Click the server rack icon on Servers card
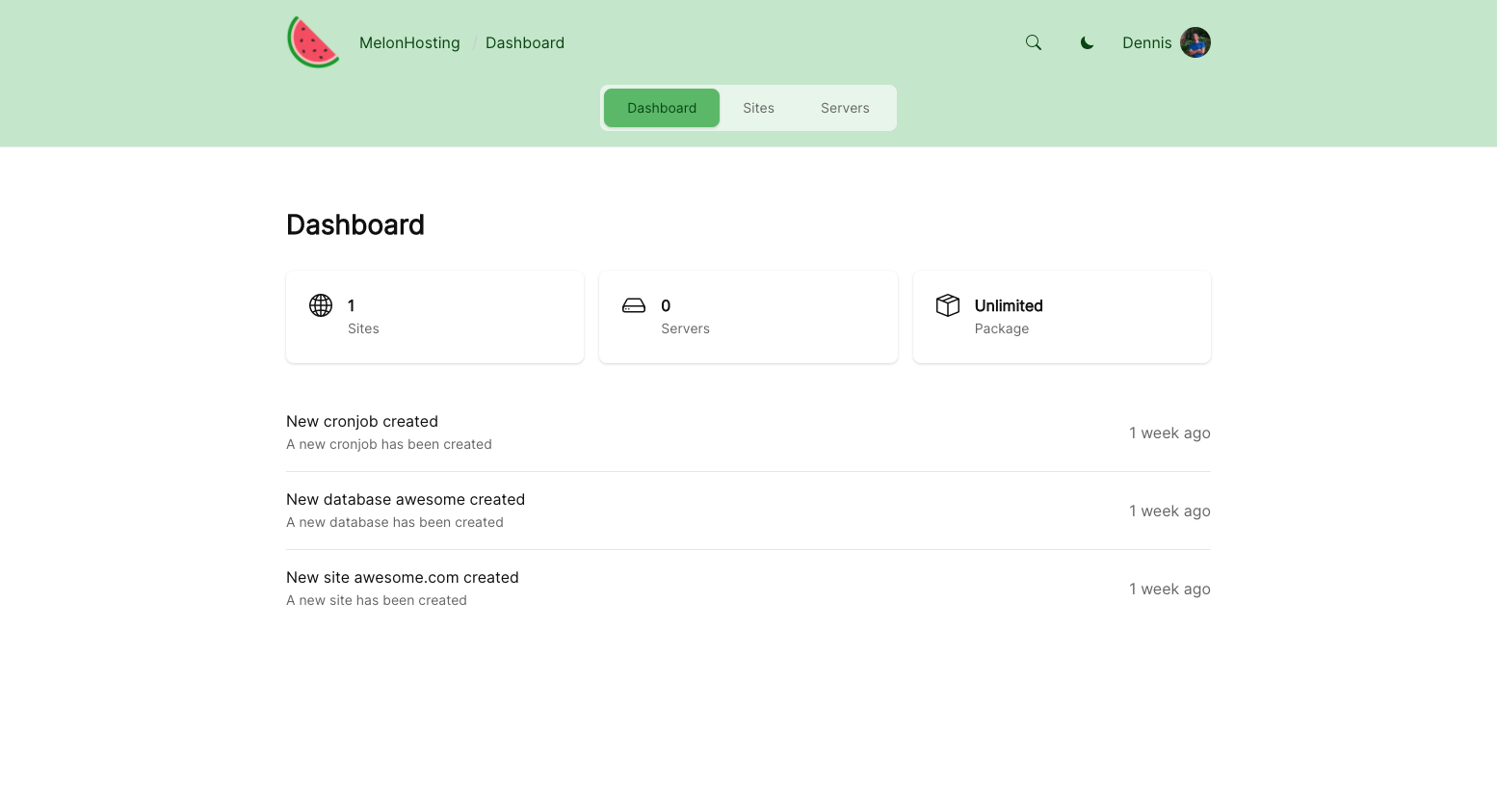 (634, 305)
